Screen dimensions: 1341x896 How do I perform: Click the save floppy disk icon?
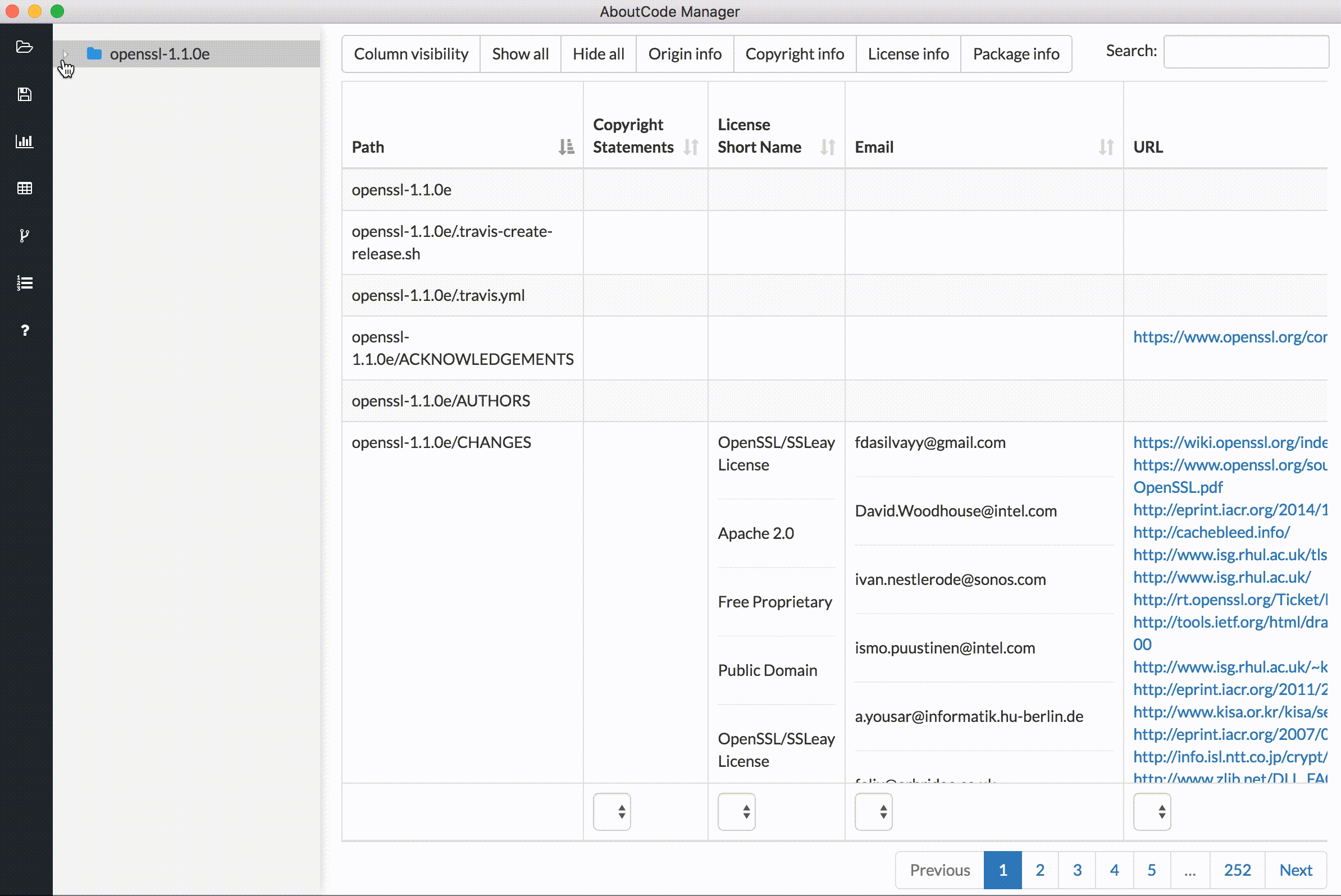[24, 94]
